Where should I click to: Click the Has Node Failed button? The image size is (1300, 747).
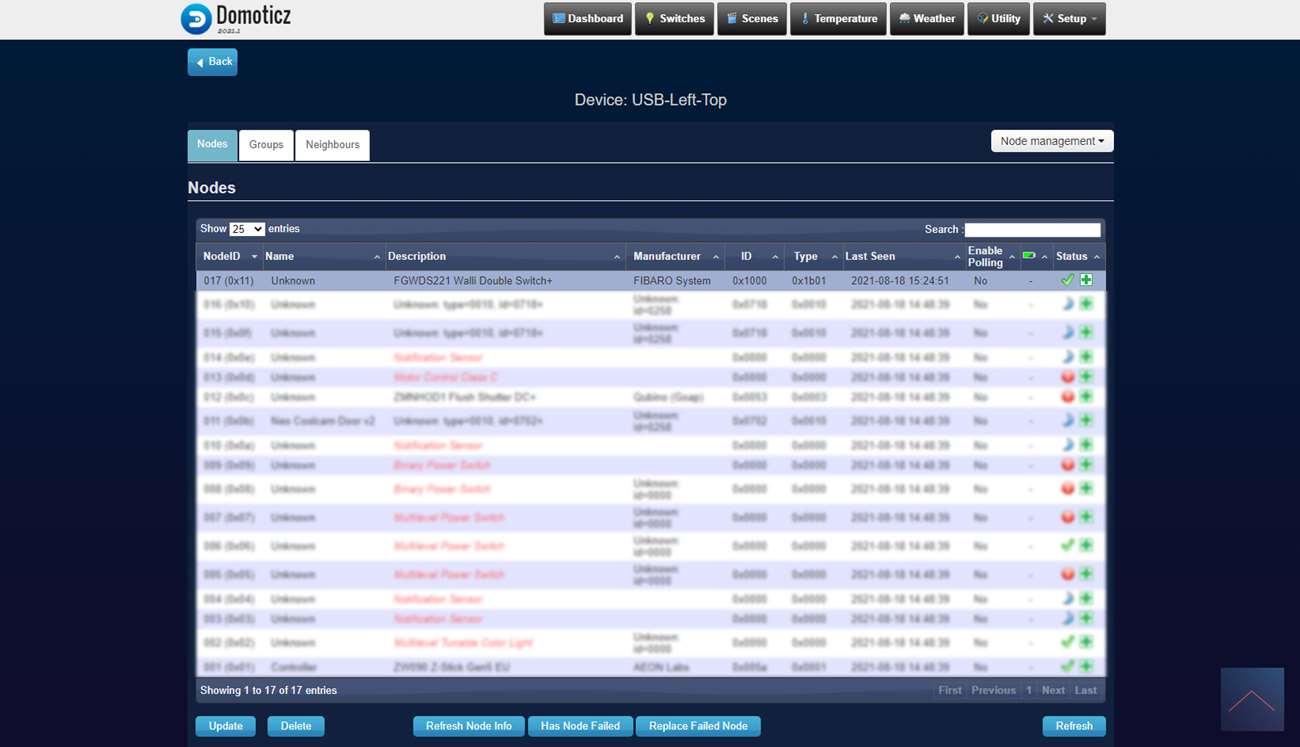pos(580,726)
